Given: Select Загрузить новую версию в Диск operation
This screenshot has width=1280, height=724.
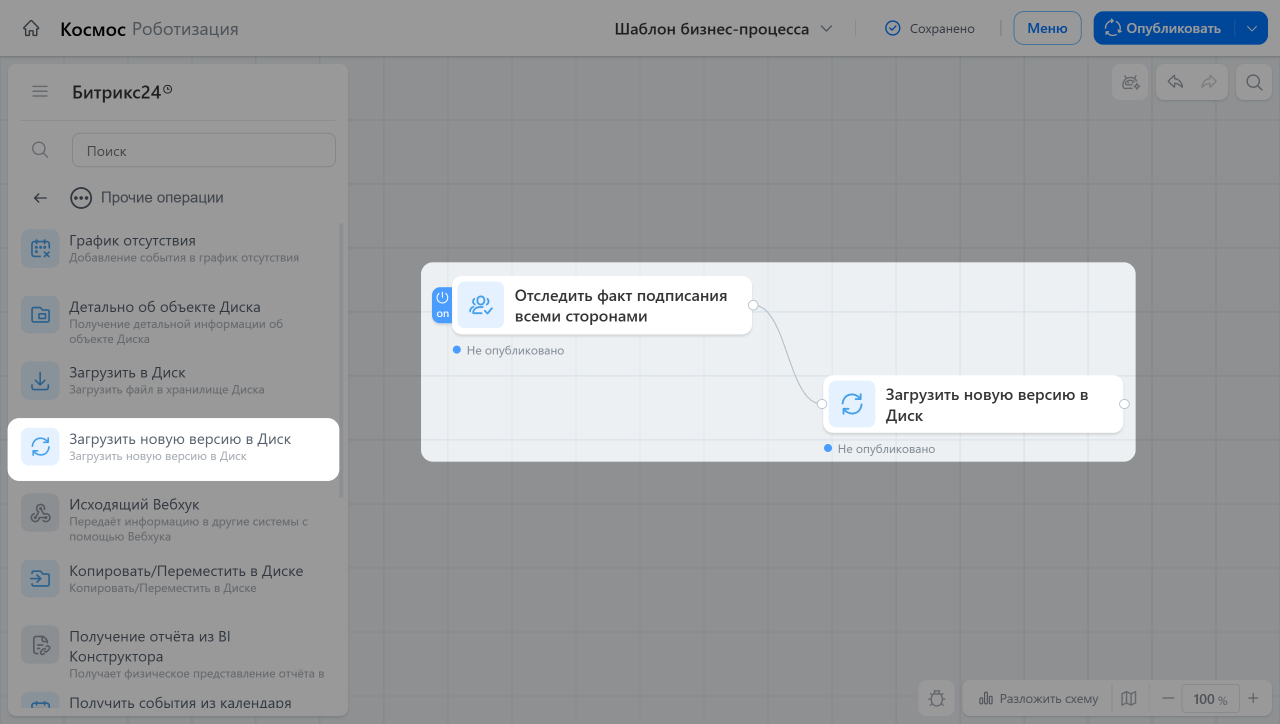Looking at the screenshot, I should coord(174,448).
